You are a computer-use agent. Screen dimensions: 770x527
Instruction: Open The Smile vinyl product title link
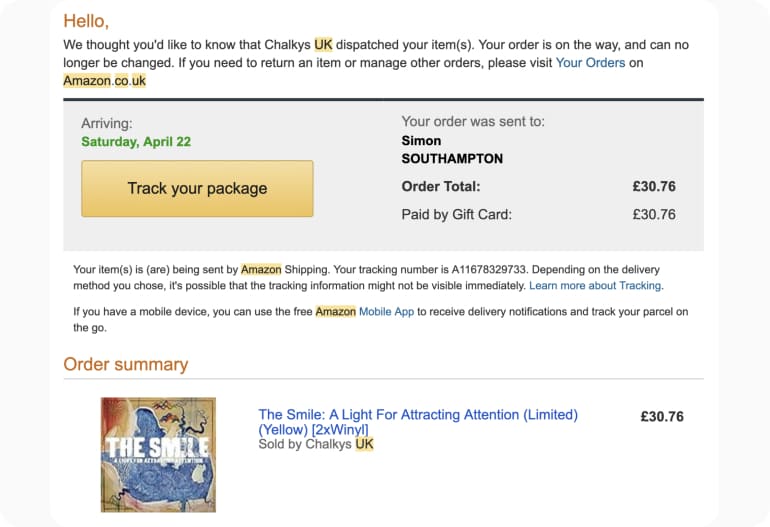pos(418,421)
